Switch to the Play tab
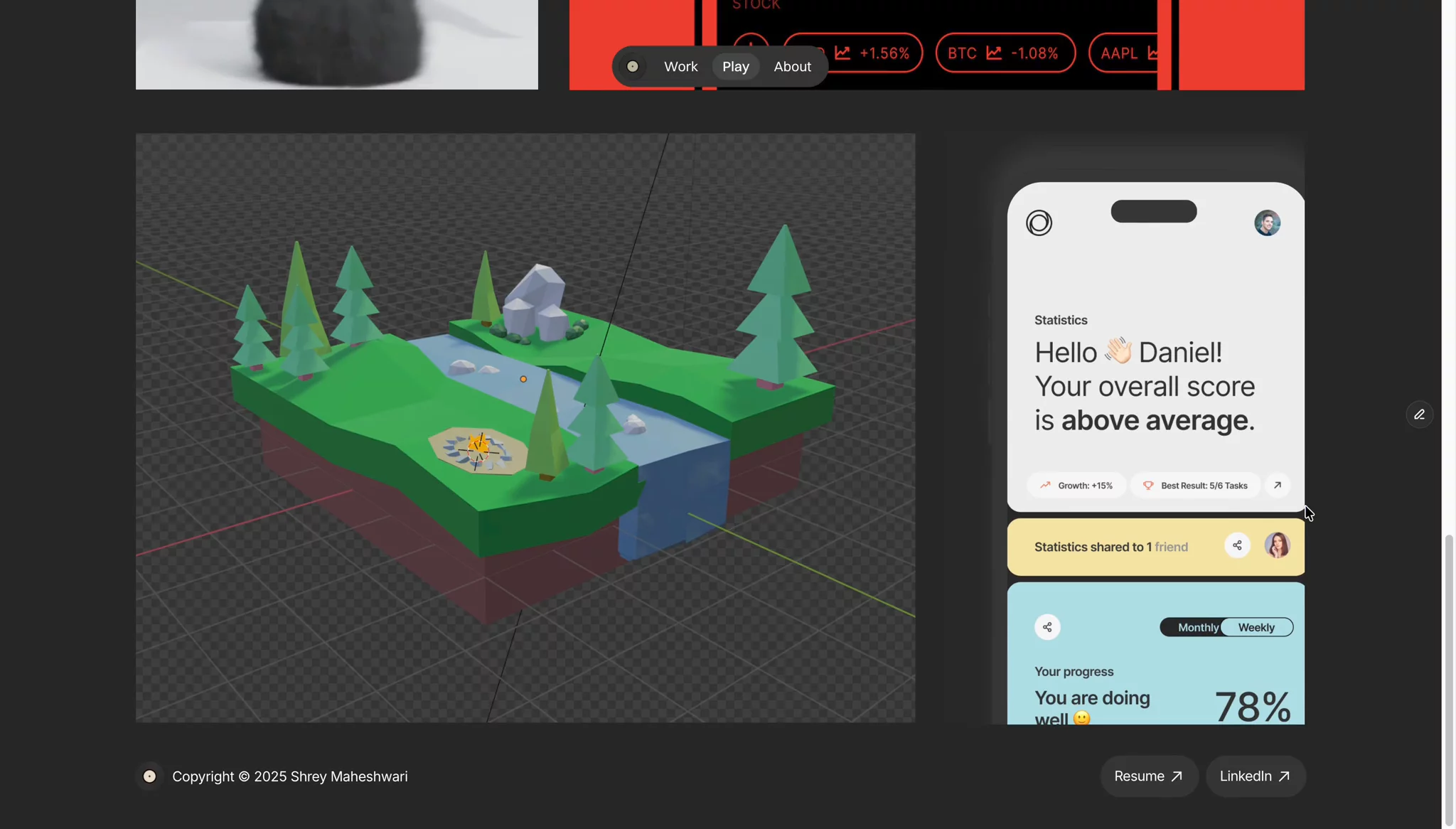 tap(736, 67)
